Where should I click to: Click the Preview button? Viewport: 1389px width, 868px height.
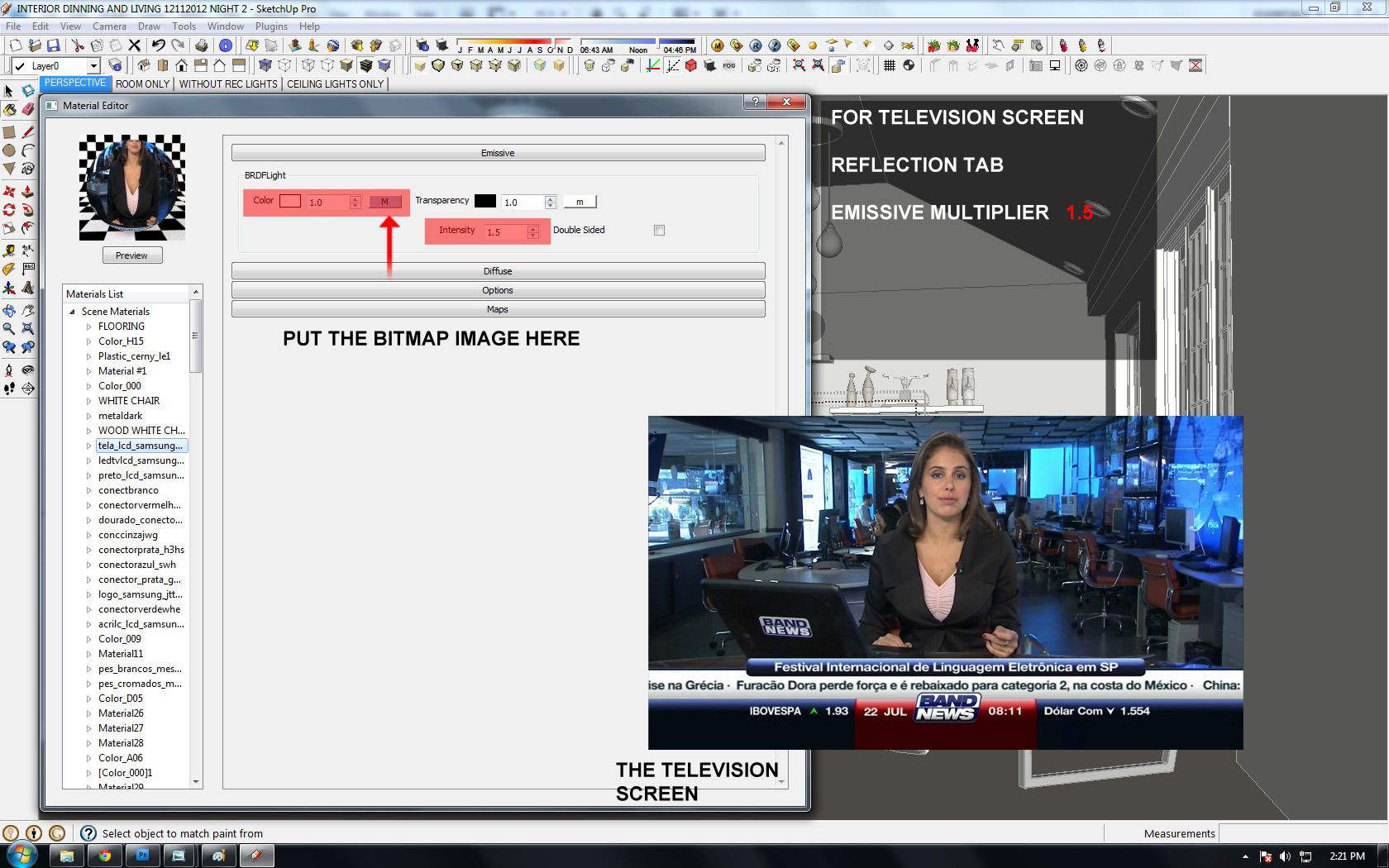click(x=131, y=255)
